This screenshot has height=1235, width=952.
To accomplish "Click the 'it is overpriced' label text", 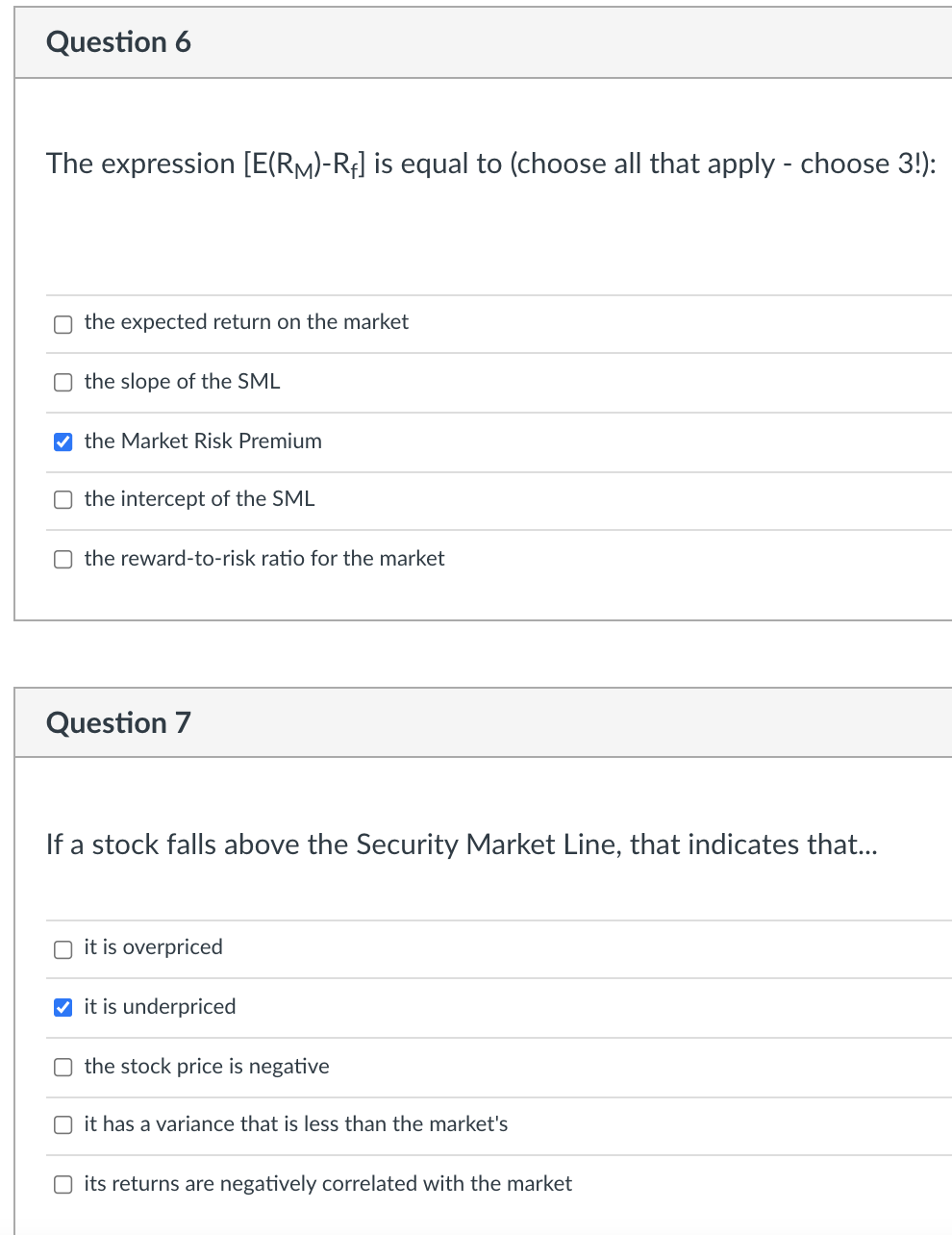I will (153, 947).
